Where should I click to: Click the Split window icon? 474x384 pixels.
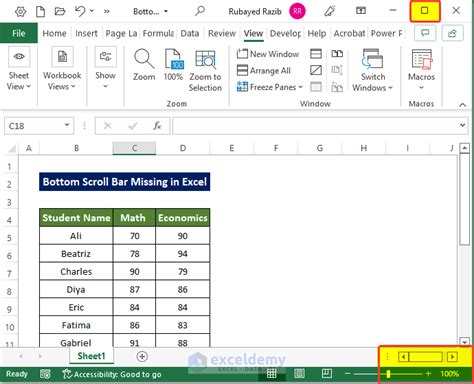316,54
